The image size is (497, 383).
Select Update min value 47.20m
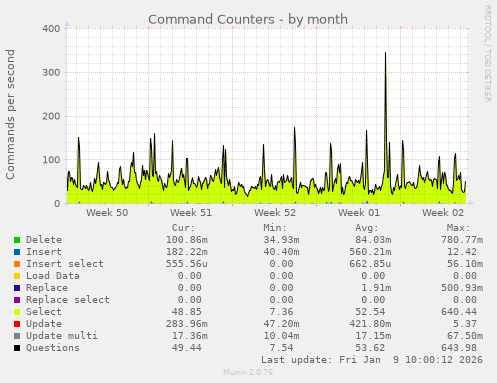point(281,324)
